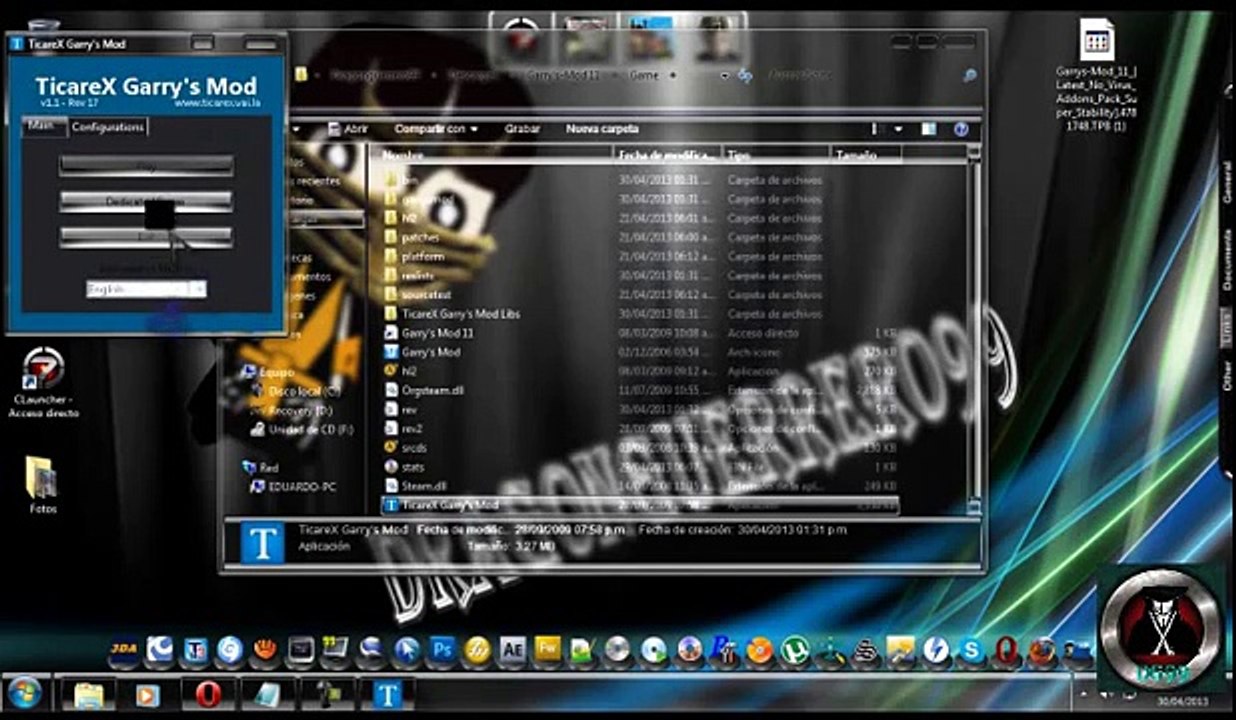Expand the language dropdown showing English
1236x720 pixels.
pos(198,289)
